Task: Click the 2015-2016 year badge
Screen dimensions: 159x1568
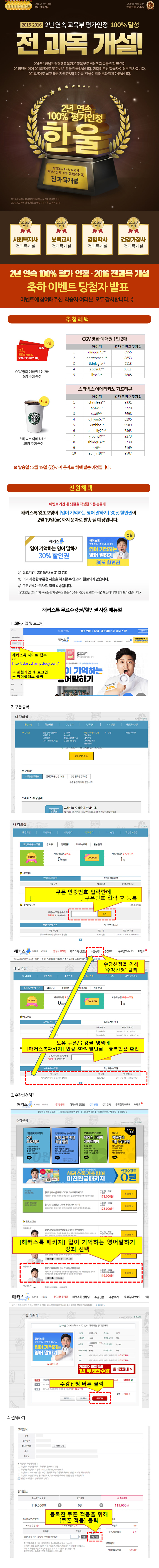Action: click(31, 25)
